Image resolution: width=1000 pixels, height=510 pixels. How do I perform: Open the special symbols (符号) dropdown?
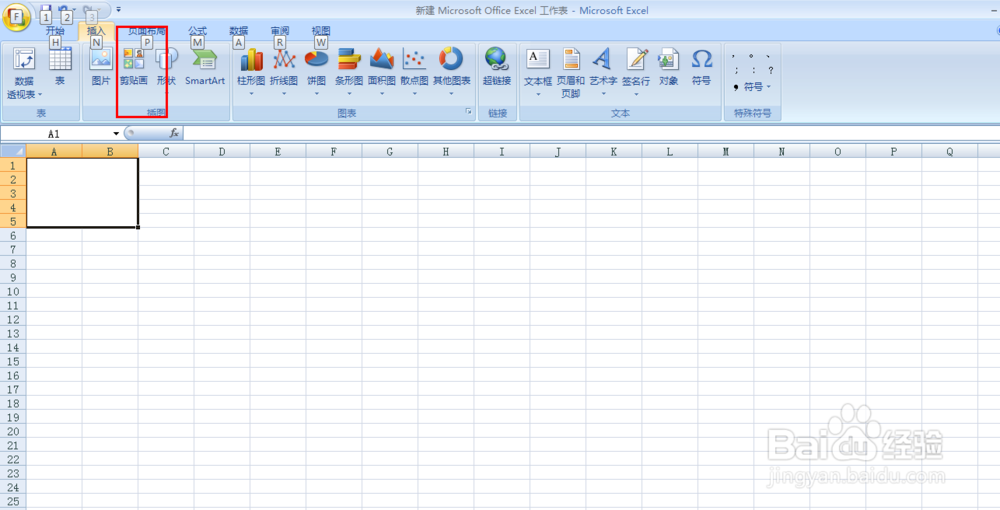point(753,87)
